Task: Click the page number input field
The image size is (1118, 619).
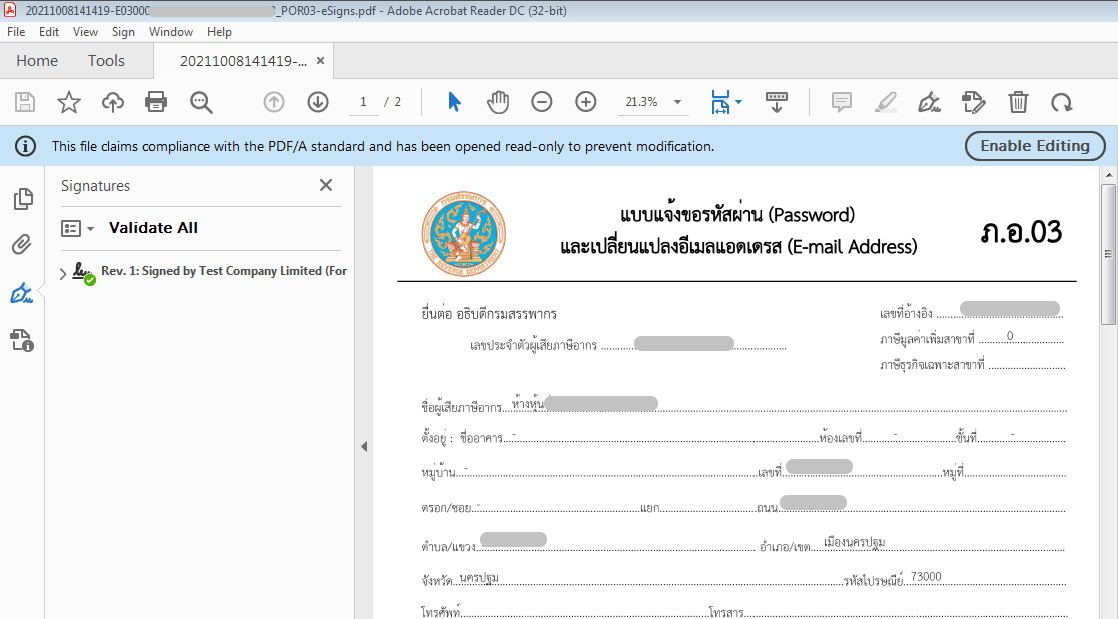Action: (x=364, y=102)
